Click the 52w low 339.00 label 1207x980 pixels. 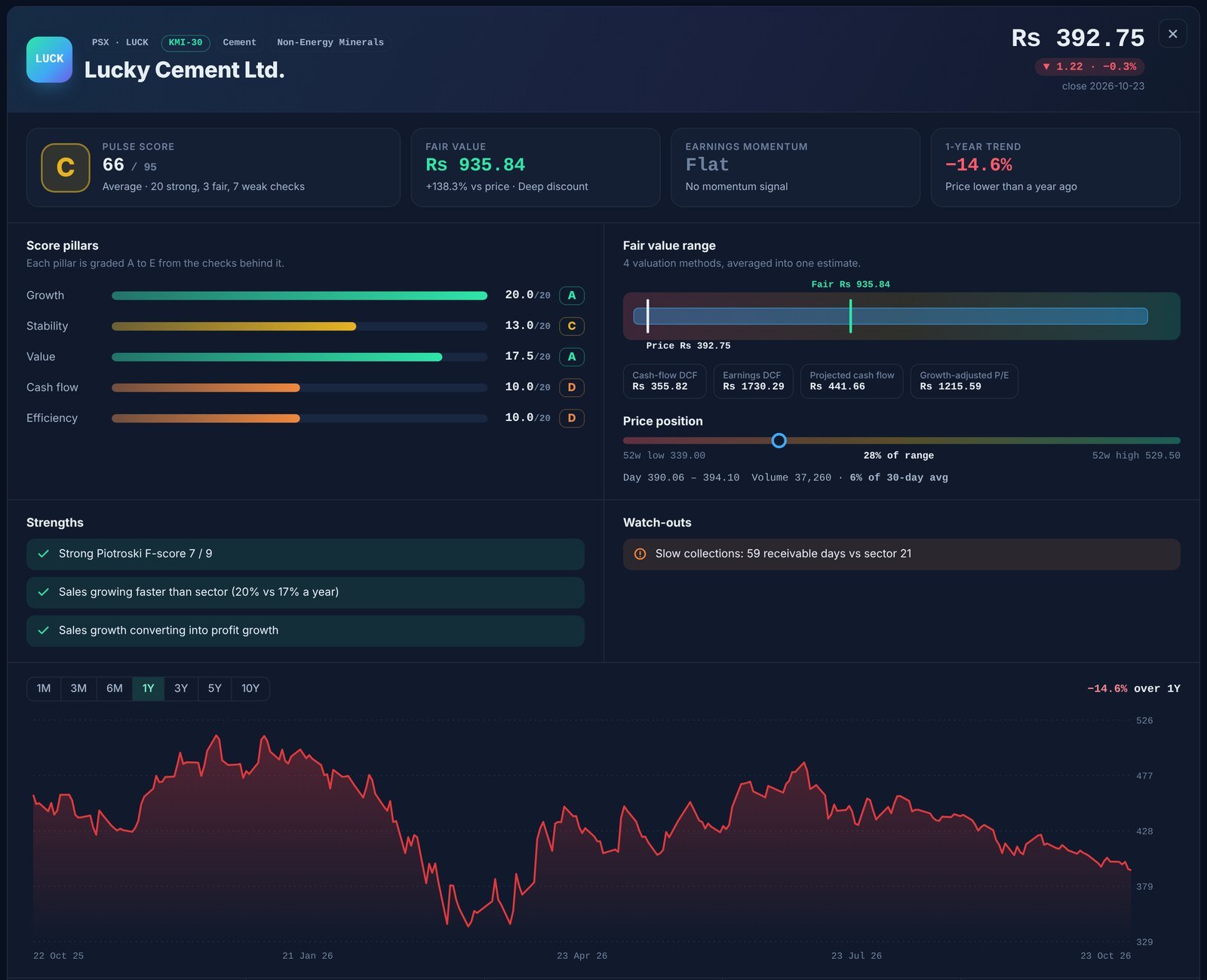tap(664, 456)
